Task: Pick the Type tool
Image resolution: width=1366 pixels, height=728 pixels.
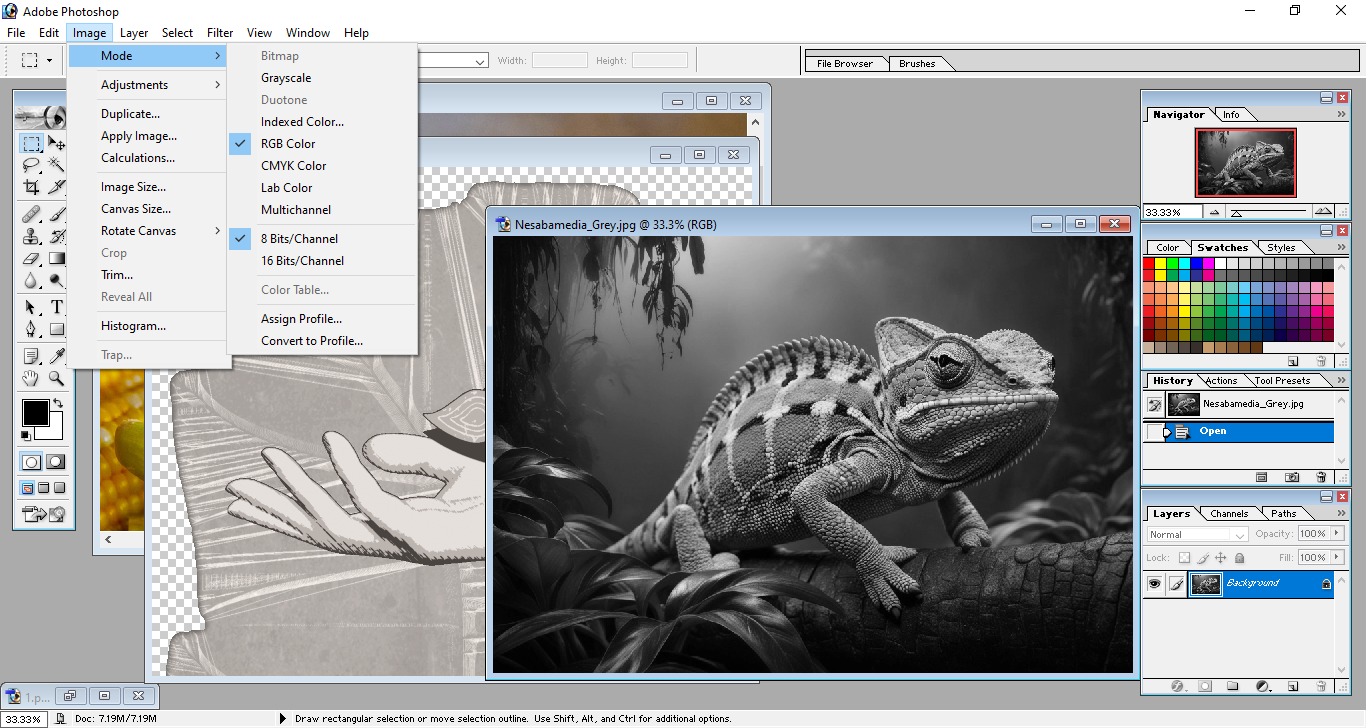Action: coord(57,307)
